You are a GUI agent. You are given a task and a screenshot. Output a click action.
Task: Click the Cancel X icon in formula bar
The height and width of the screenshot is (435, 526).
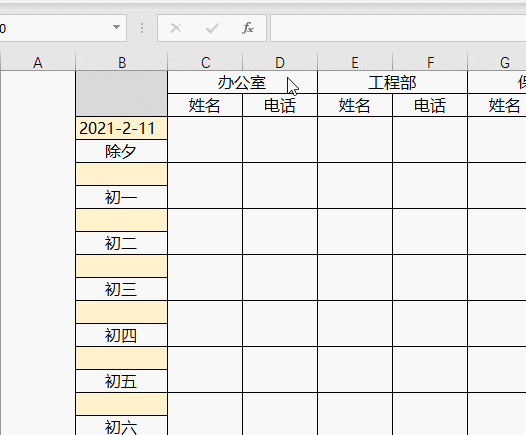point(176,28)
